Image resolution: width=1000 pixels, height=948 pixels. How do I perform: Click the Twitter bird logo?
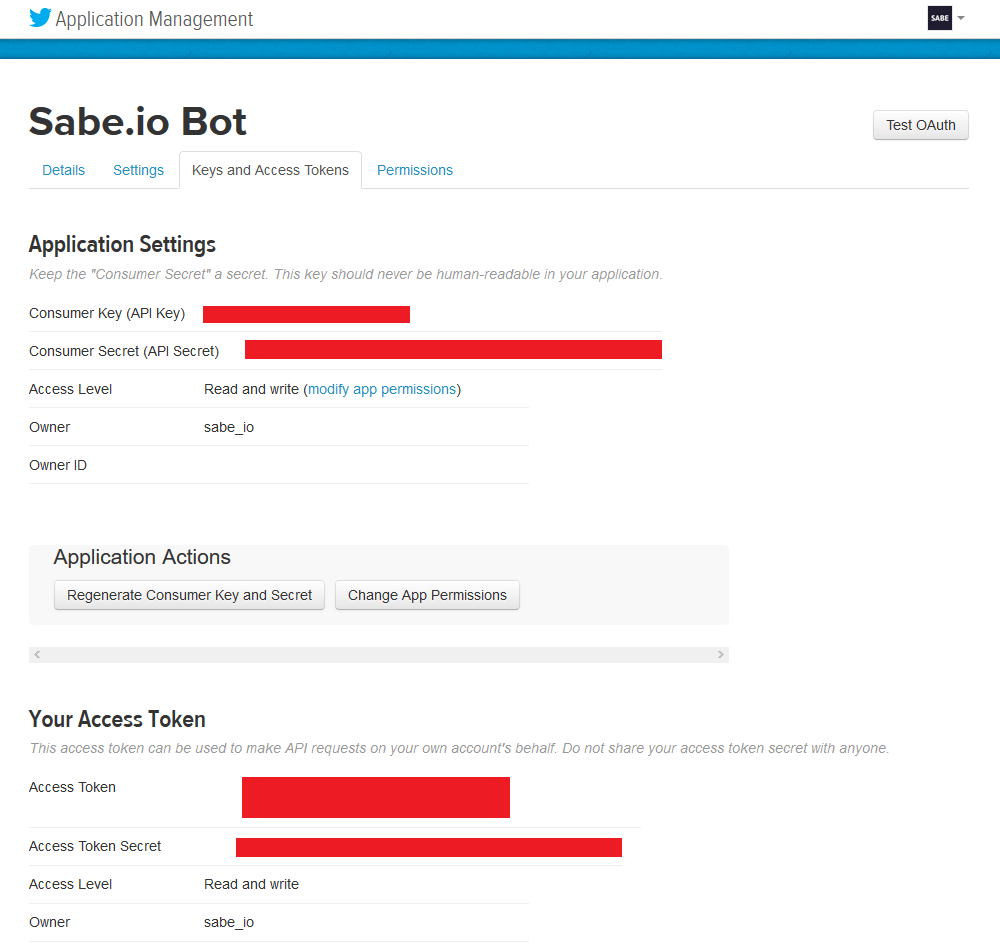point(40,18)
